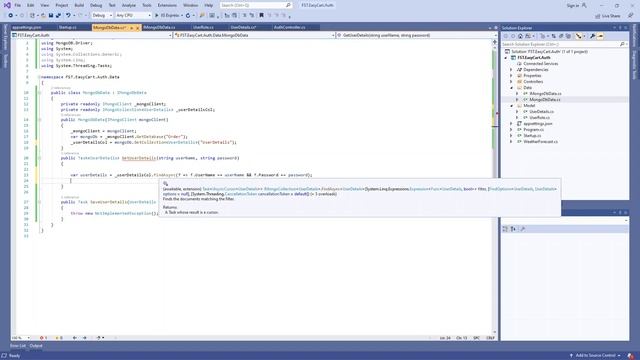Select Connected Services in Solution Explorer
640x360 pixels.
540,64
